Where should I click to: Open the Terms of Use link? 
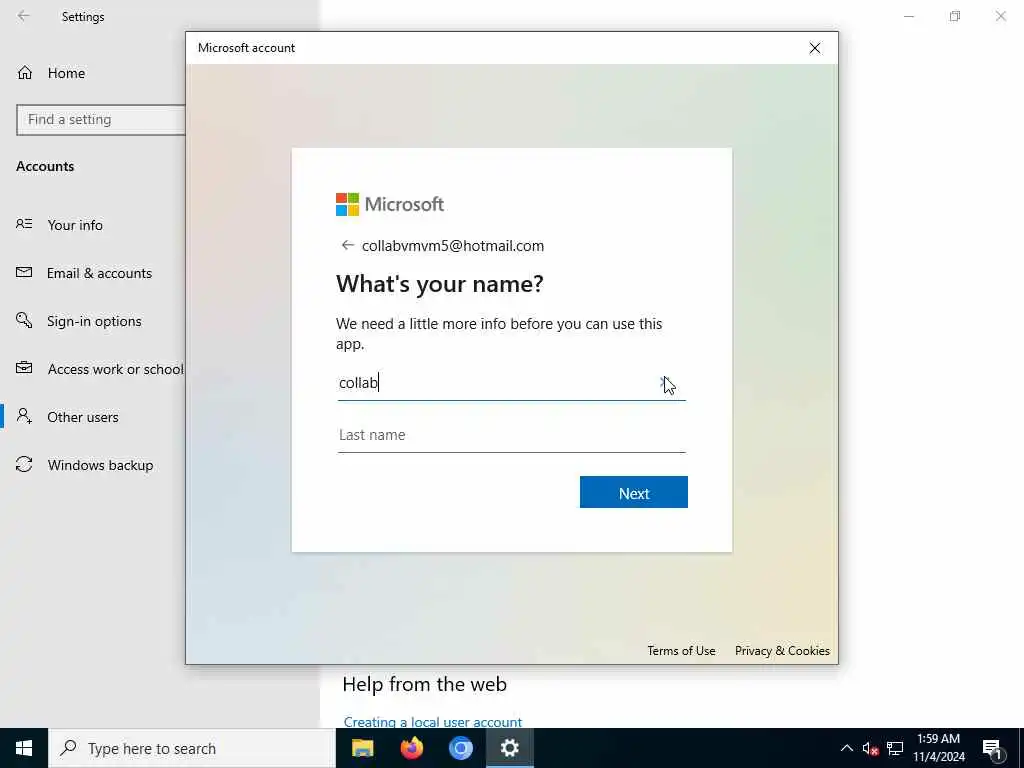click(681, 651)
